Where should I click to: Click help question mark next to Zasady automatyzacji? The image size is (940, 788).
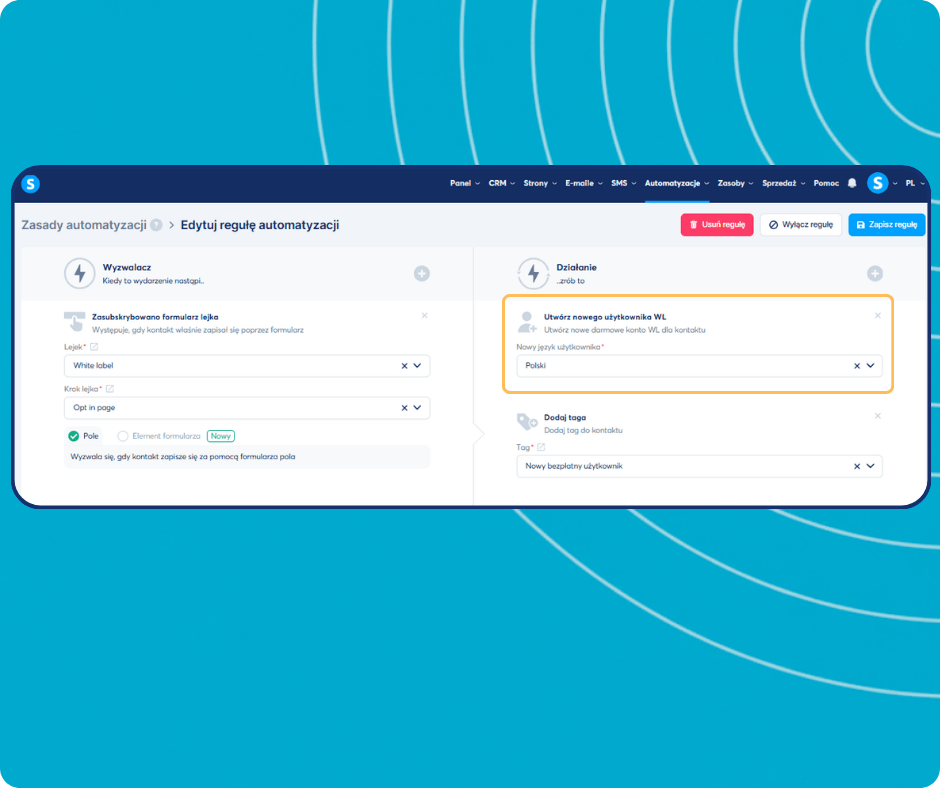tap(156, 225)
